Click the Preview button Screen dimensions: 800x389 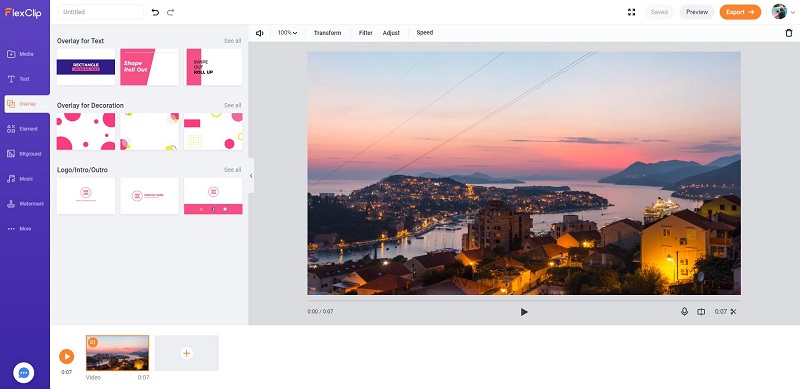697,12
